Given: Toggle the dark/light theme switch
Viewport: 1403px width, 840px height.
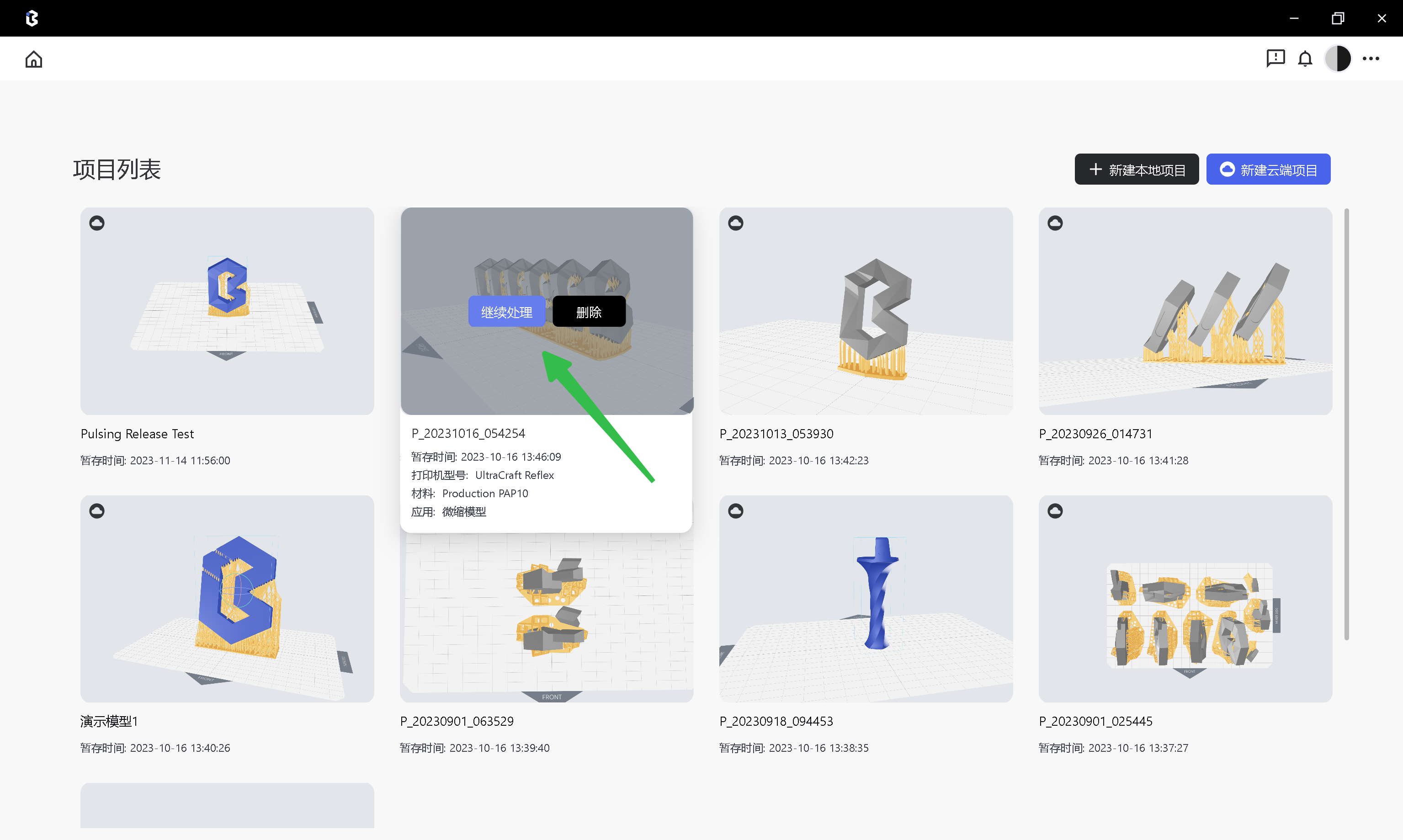Looking at the screenshot, I should [1337, 58].
